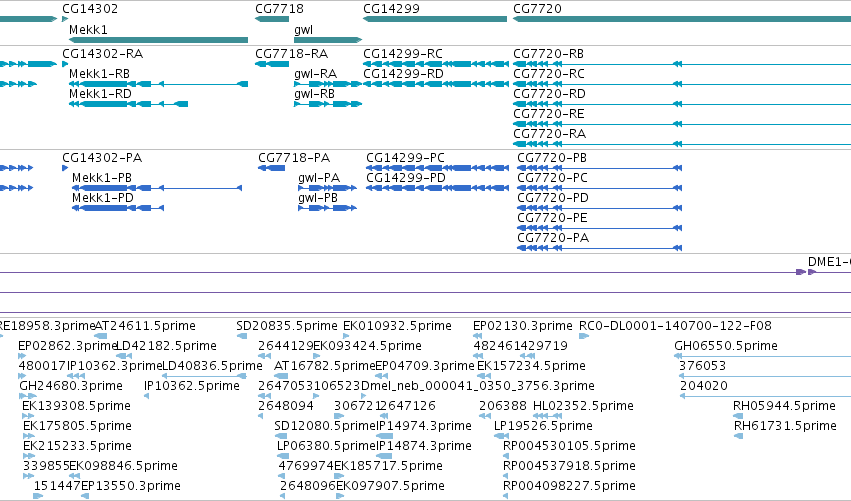851x501 pixels.
Task: Open EST SD12080.5prime
Action: [325, 427]
